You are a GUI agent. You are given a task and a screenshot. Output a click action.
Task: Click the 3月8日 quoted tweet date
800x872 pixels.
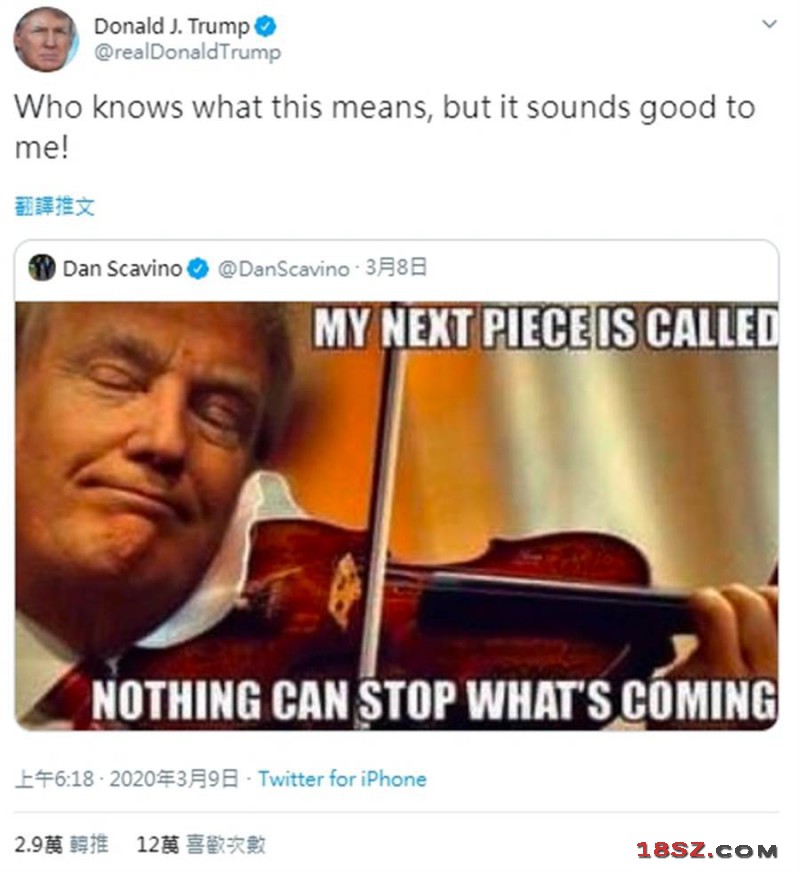[397, 267]
